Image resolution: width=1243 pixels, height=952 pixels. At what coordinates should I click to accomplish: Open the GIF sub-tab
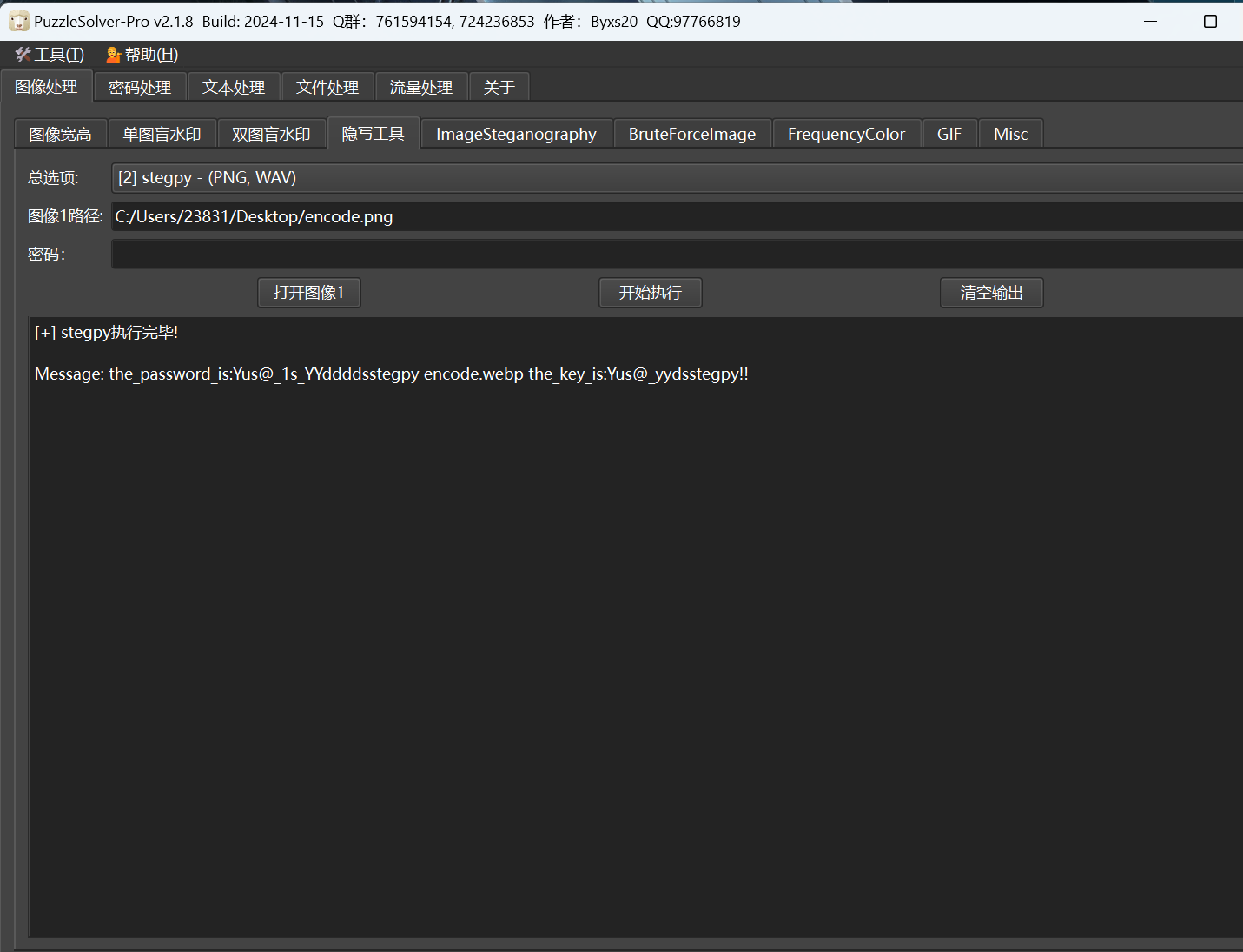pos(949,134)
